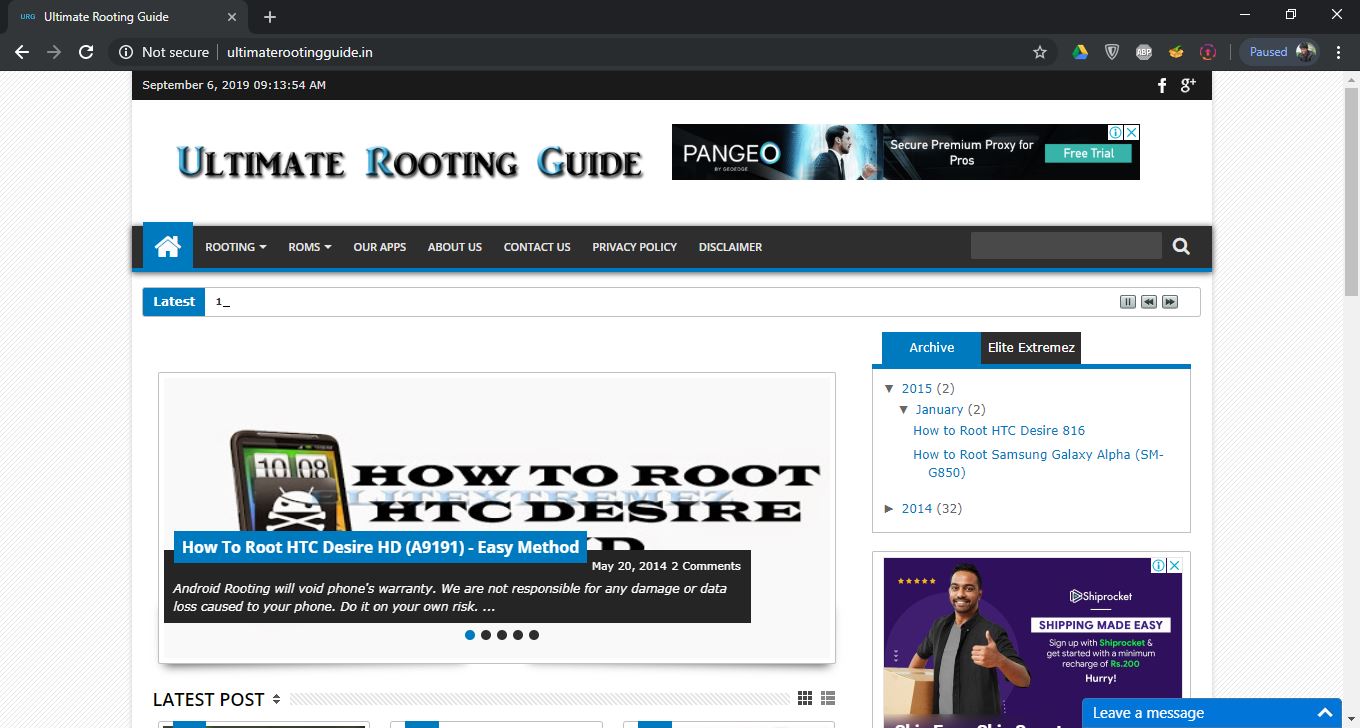
Task: Click the Ultimate Rooting Guide logo
Action: (409, 162)
